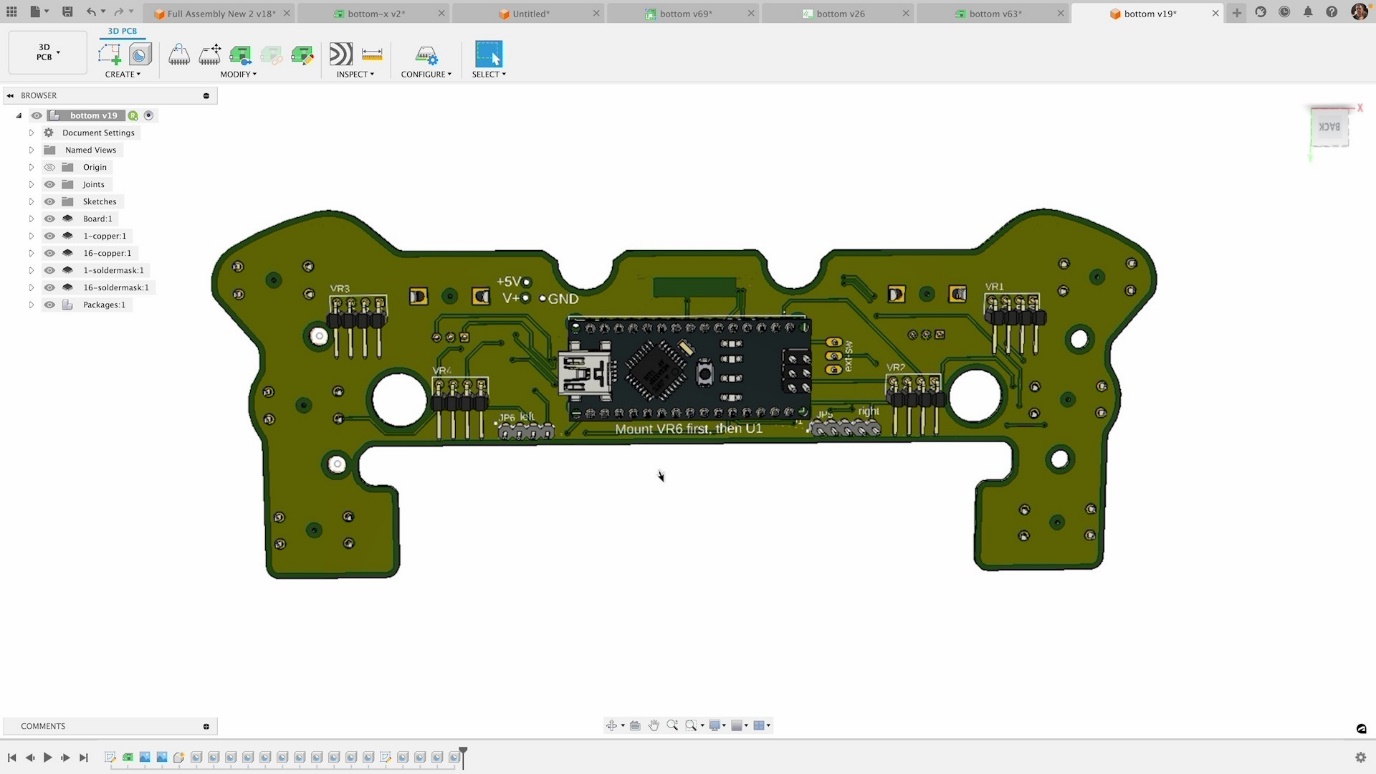Open the display settings monitor icon
1376x774 pixels.
pyautogui.click(x=714, y=725)
